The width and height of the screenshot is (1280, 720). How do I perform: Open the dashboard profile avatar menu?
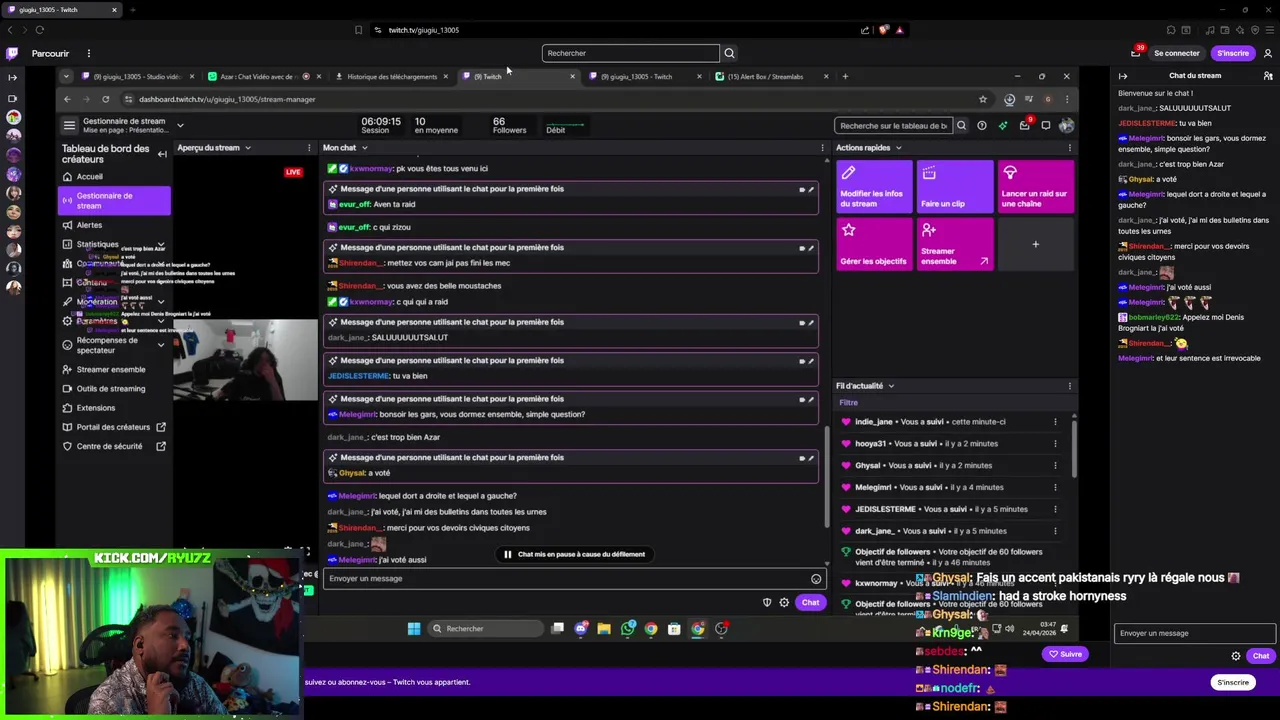(x=1066, y=126)
